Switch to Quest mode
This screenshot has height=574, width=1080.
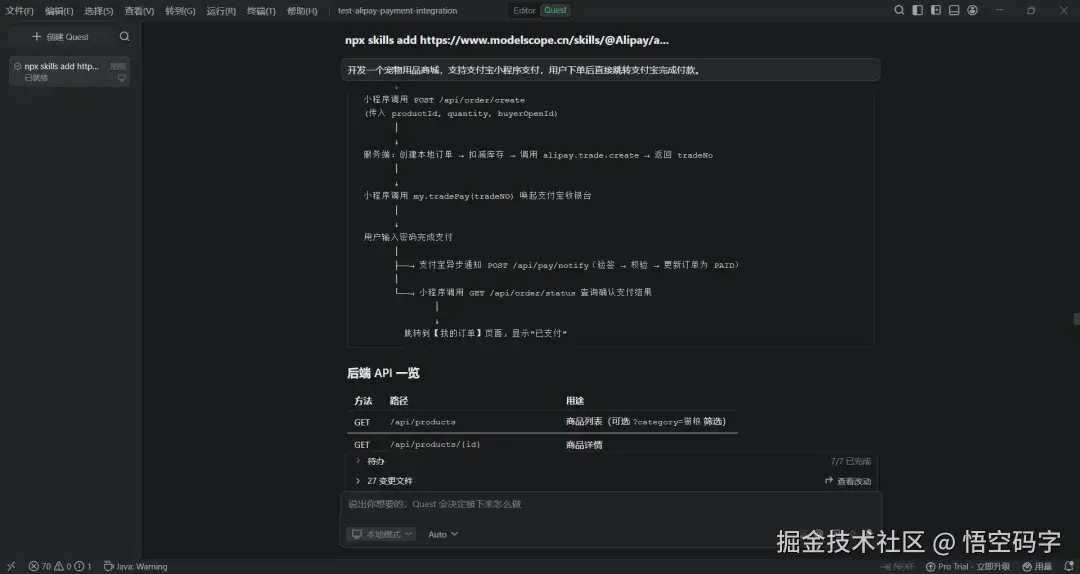point(555,10)
